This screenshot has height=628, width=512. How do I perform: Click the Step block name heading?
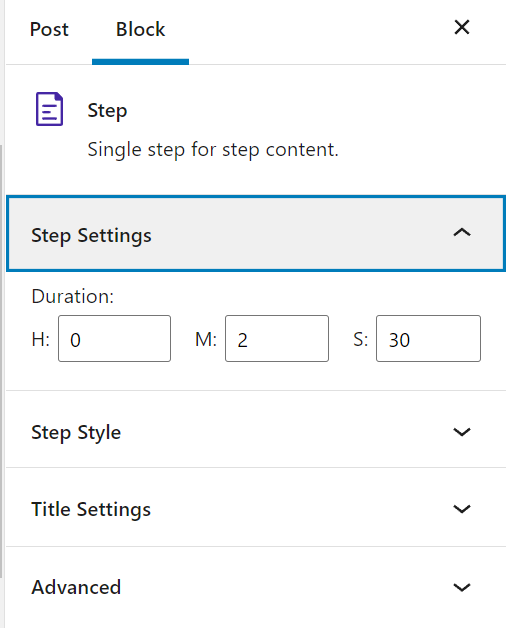point(107,111)
